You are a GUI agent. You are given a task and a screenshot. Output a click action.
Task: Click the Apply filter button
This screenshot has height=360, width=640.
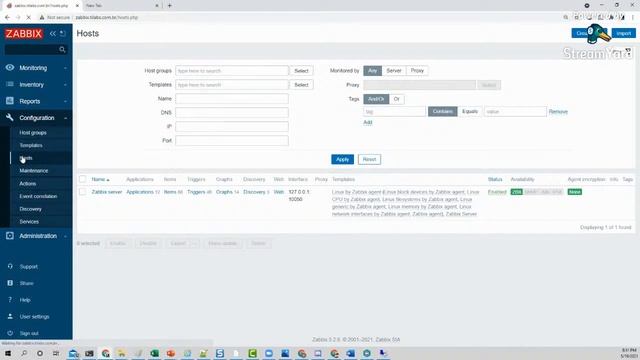[x=342, y=159]
